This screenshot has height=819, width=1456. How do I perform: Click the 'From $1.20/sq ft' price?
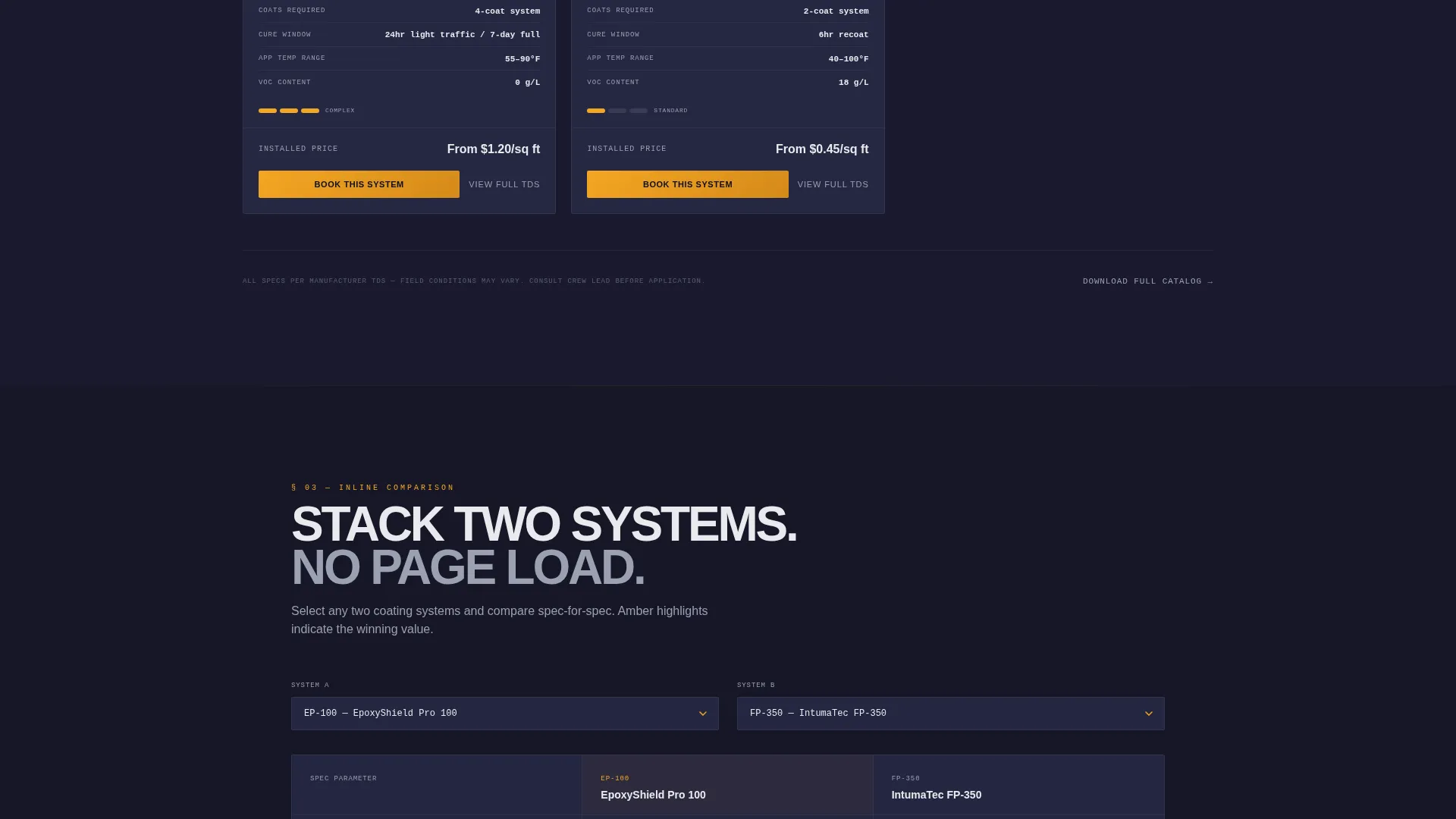click(x=494, y=149)
